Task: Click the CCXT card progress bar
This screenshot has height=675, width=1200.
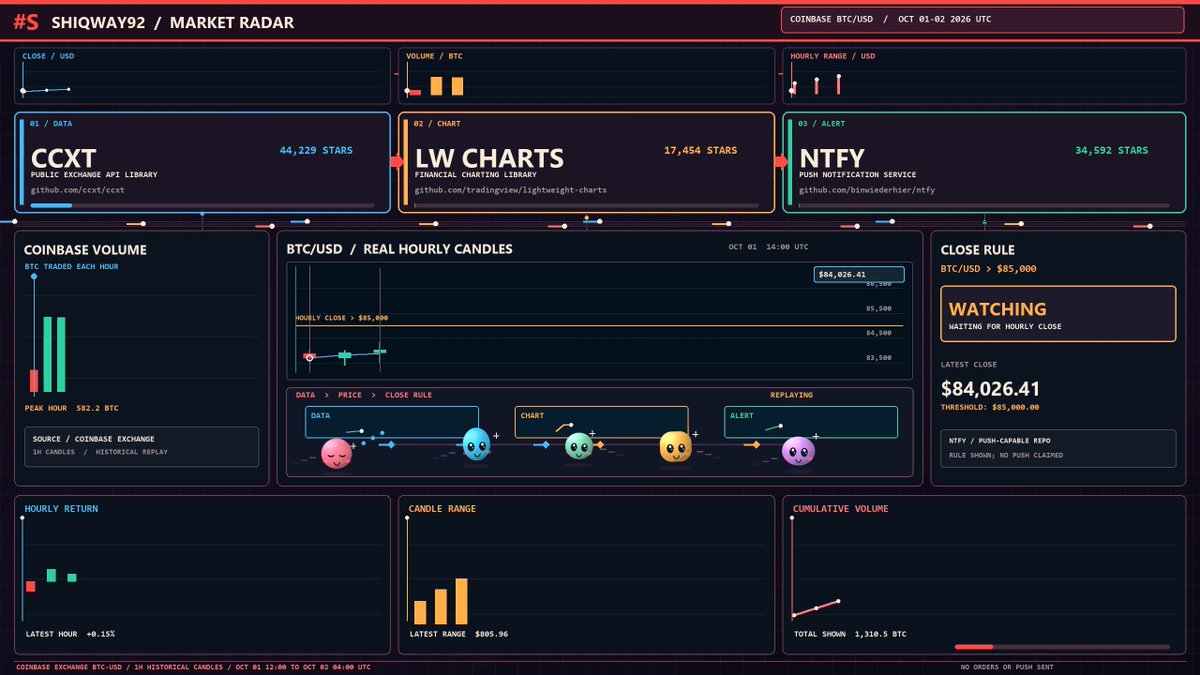Action: 203,206
